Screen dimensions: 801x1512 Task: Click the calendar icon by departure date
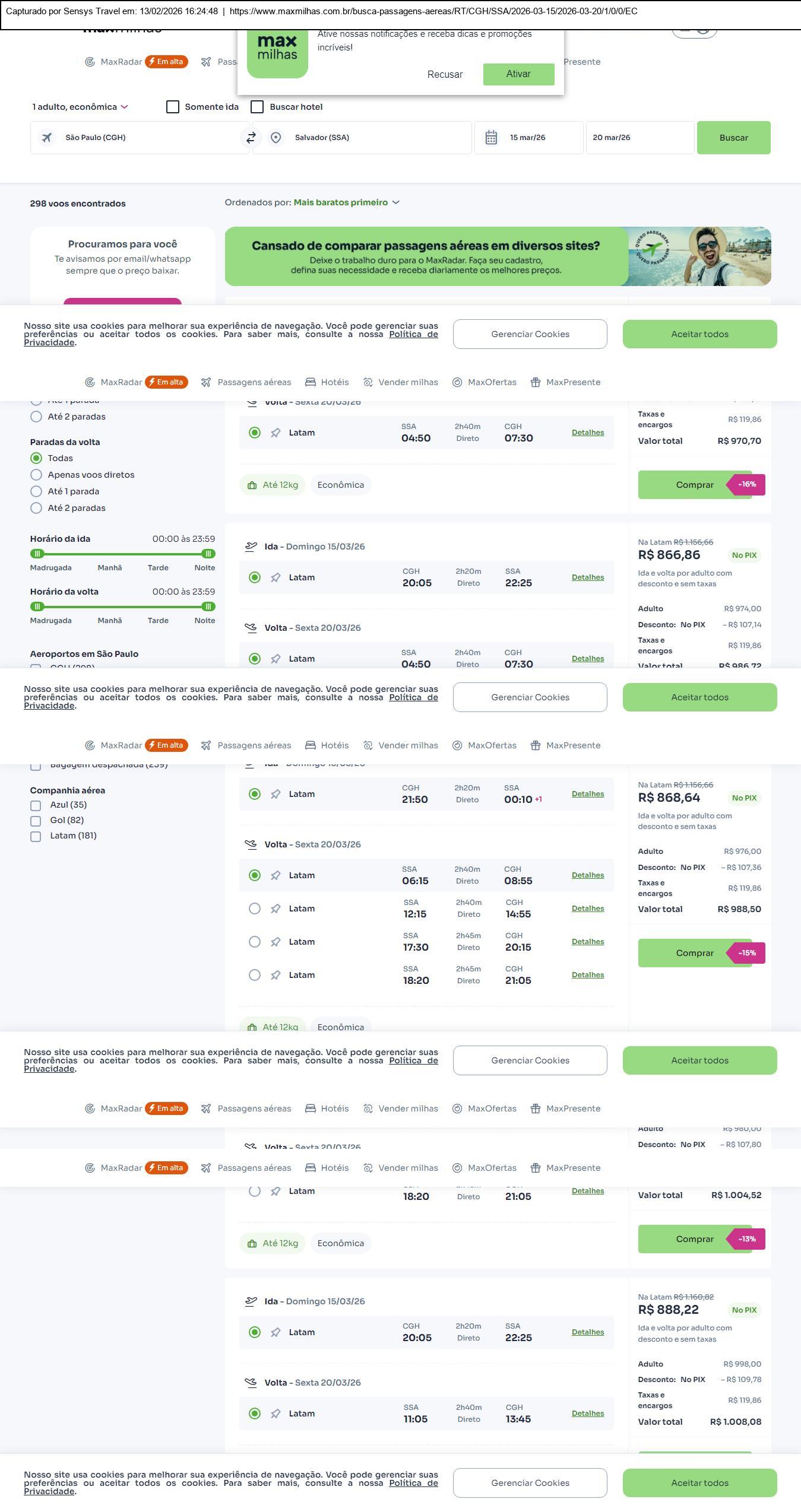491,138
